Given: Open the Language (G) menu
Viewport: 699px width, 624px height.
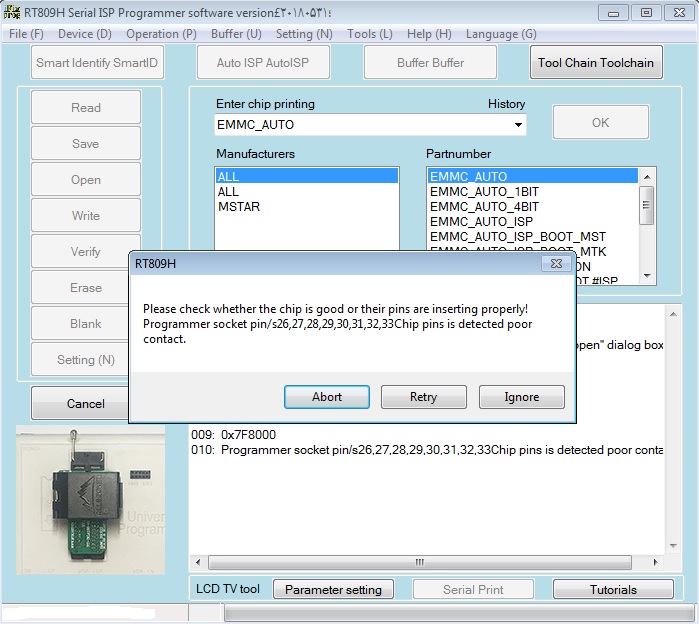Looking at the screenshot, I should [501, 34].
